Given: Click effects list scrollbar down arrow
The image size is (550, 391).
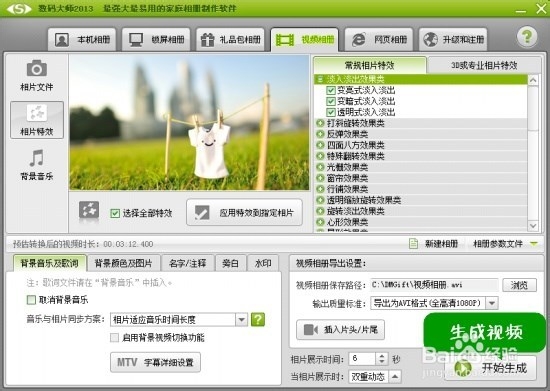Looking at the screenshot, I should click(x=533, y=226).
